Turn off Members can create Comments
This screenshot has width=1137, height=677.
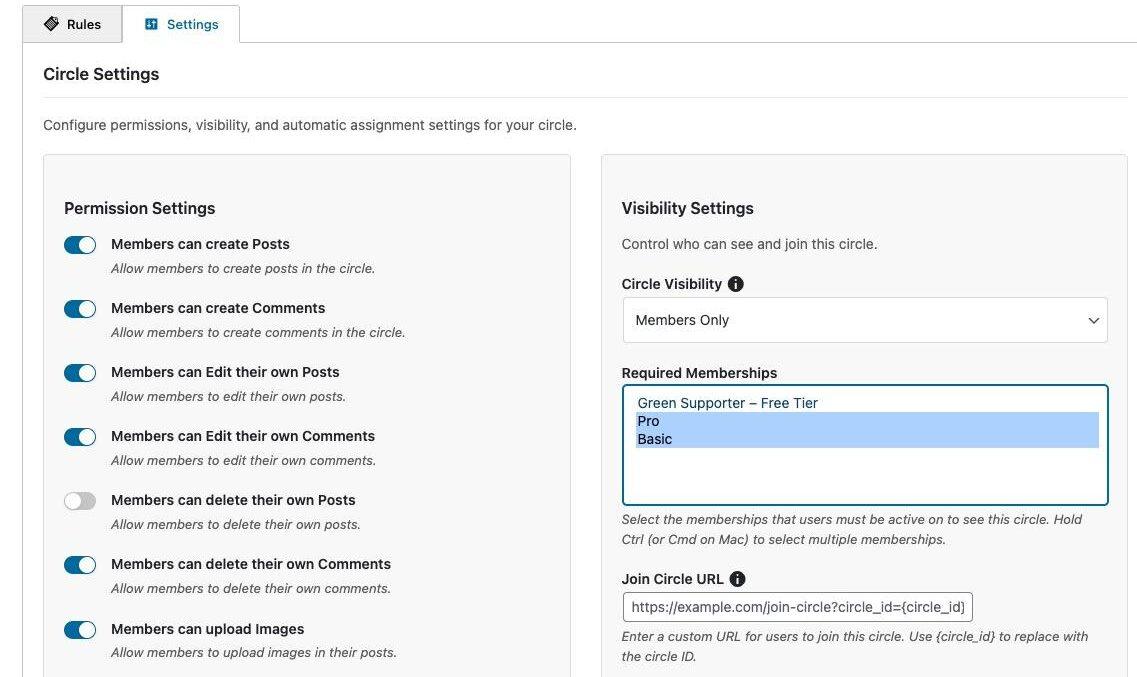(x=80, y=309)
